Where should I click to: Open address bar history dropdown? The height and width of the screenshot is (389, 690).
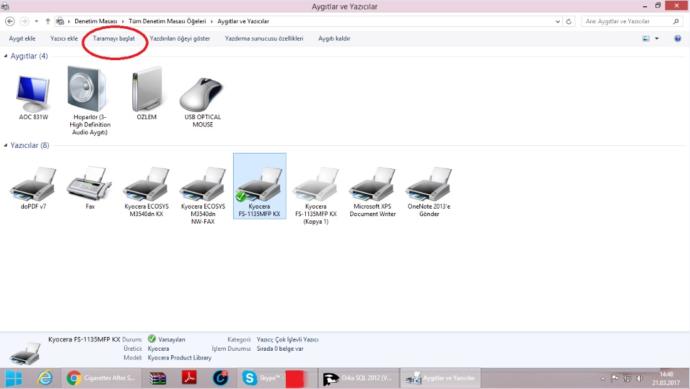[x=558, y=21]
